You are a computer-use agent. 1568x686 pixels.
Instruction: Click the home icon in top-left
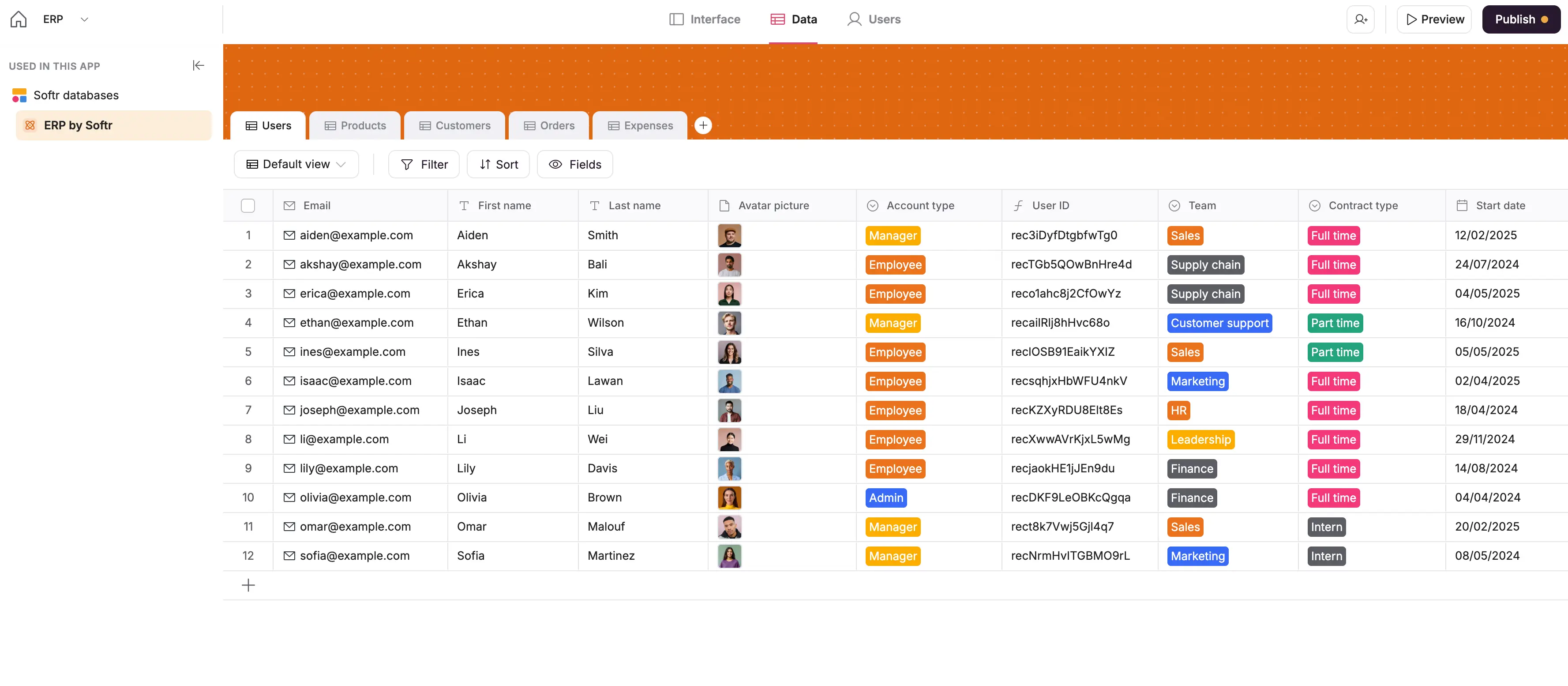pos(18,19)
